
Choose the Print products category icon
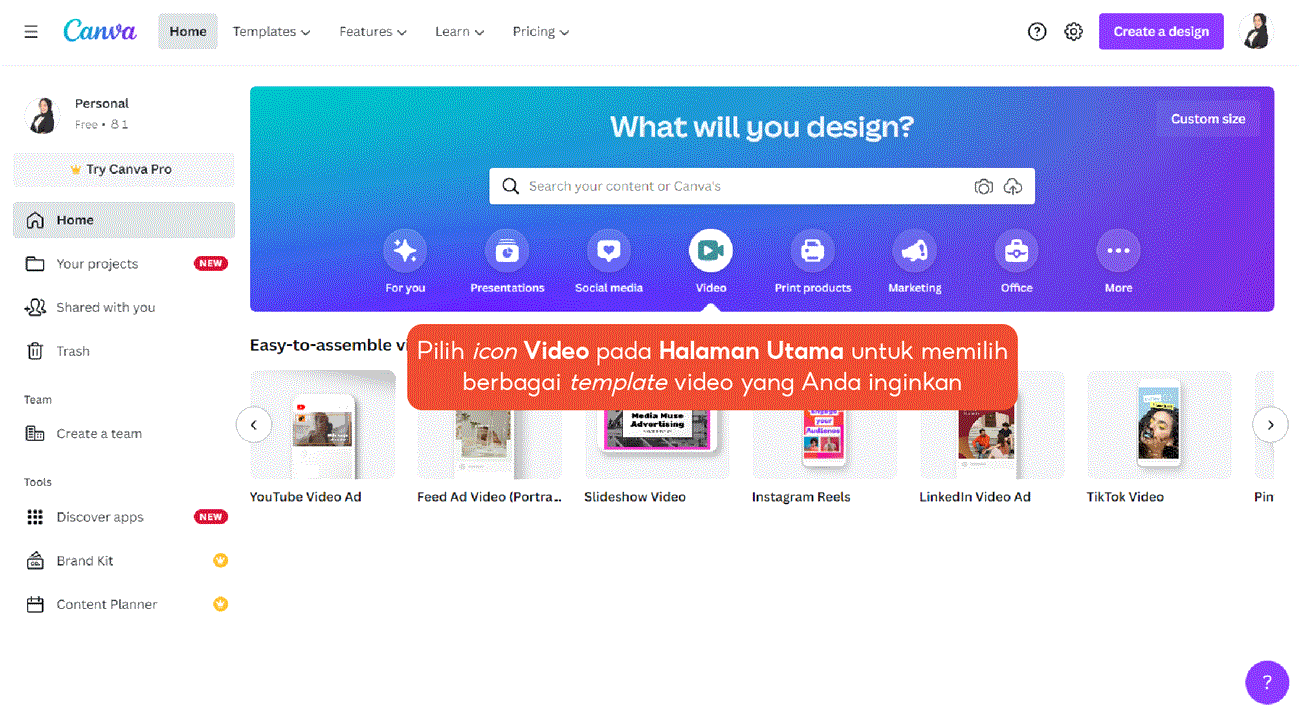tap(812, 251)
